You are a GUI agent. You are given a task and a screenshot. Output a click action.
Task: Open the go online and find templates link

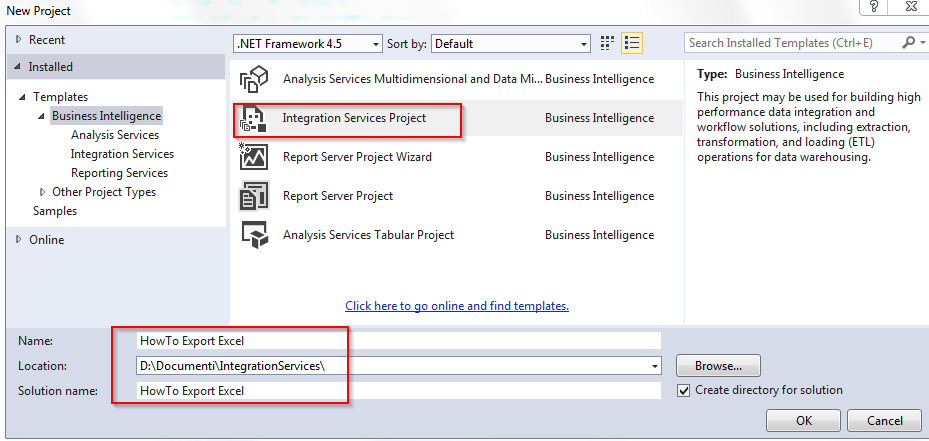[x=457, y=306]
